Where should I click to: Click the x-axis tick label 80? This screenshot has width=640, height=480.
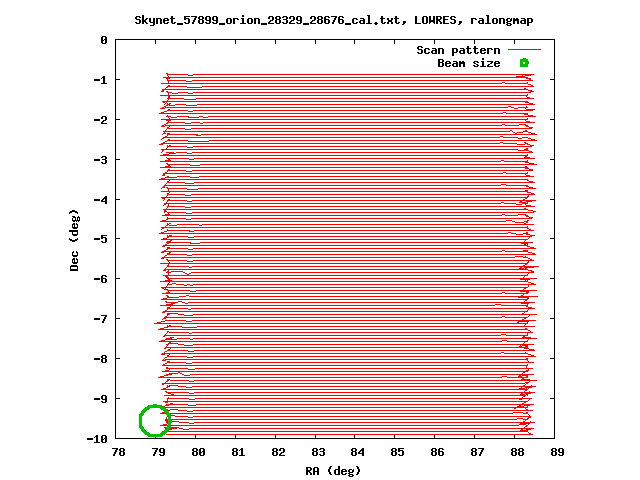click(198, 452)
